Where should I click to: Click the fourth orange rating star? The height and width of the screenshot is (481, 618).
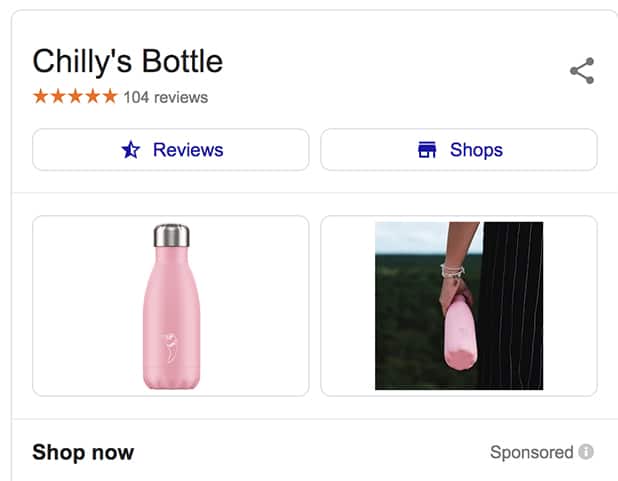click(x=92, y=97)
